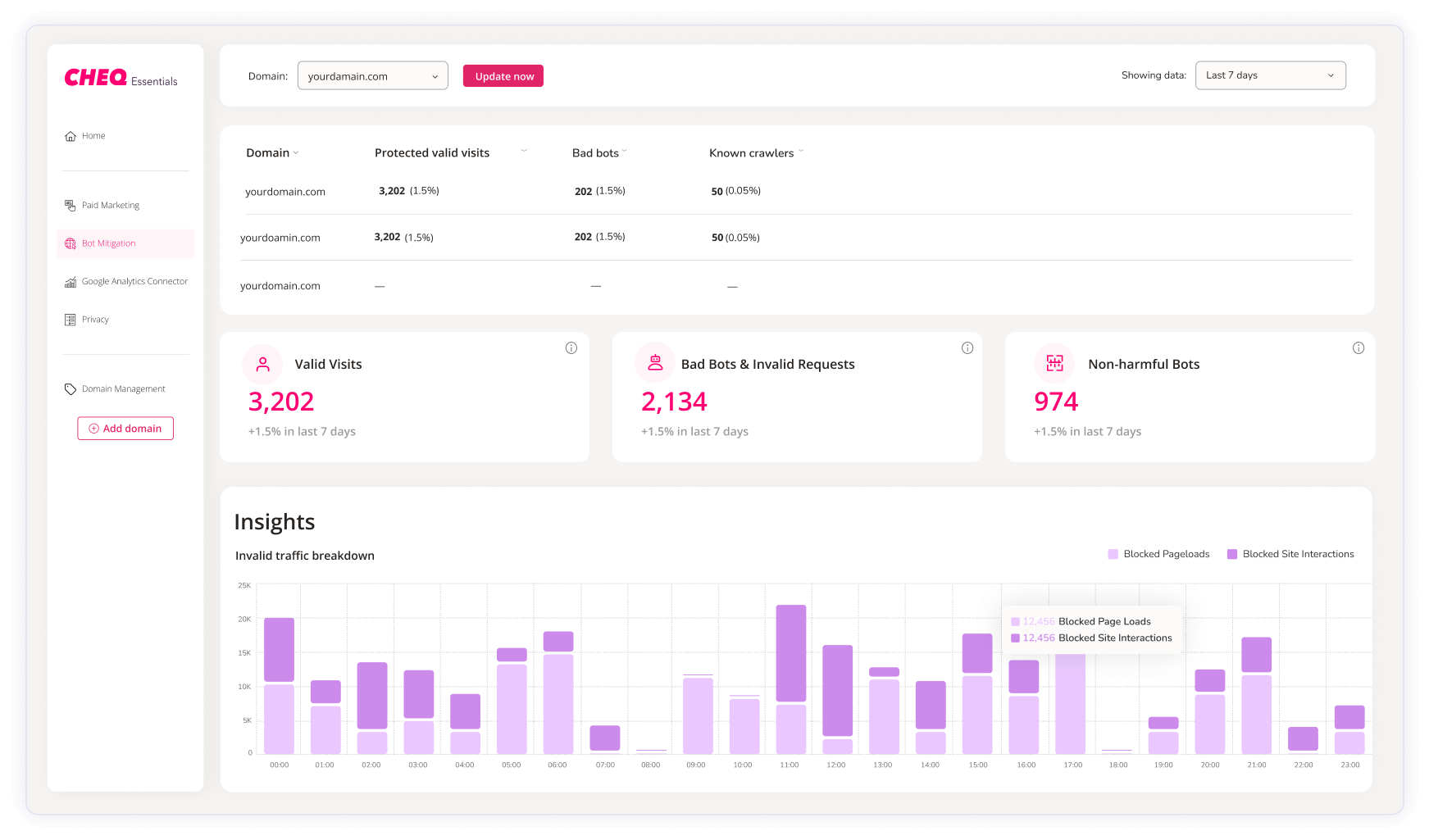Open the Last 7 days date range dropdown
The width and height of the screenshot is (1429, 840).
point(1270,75)
